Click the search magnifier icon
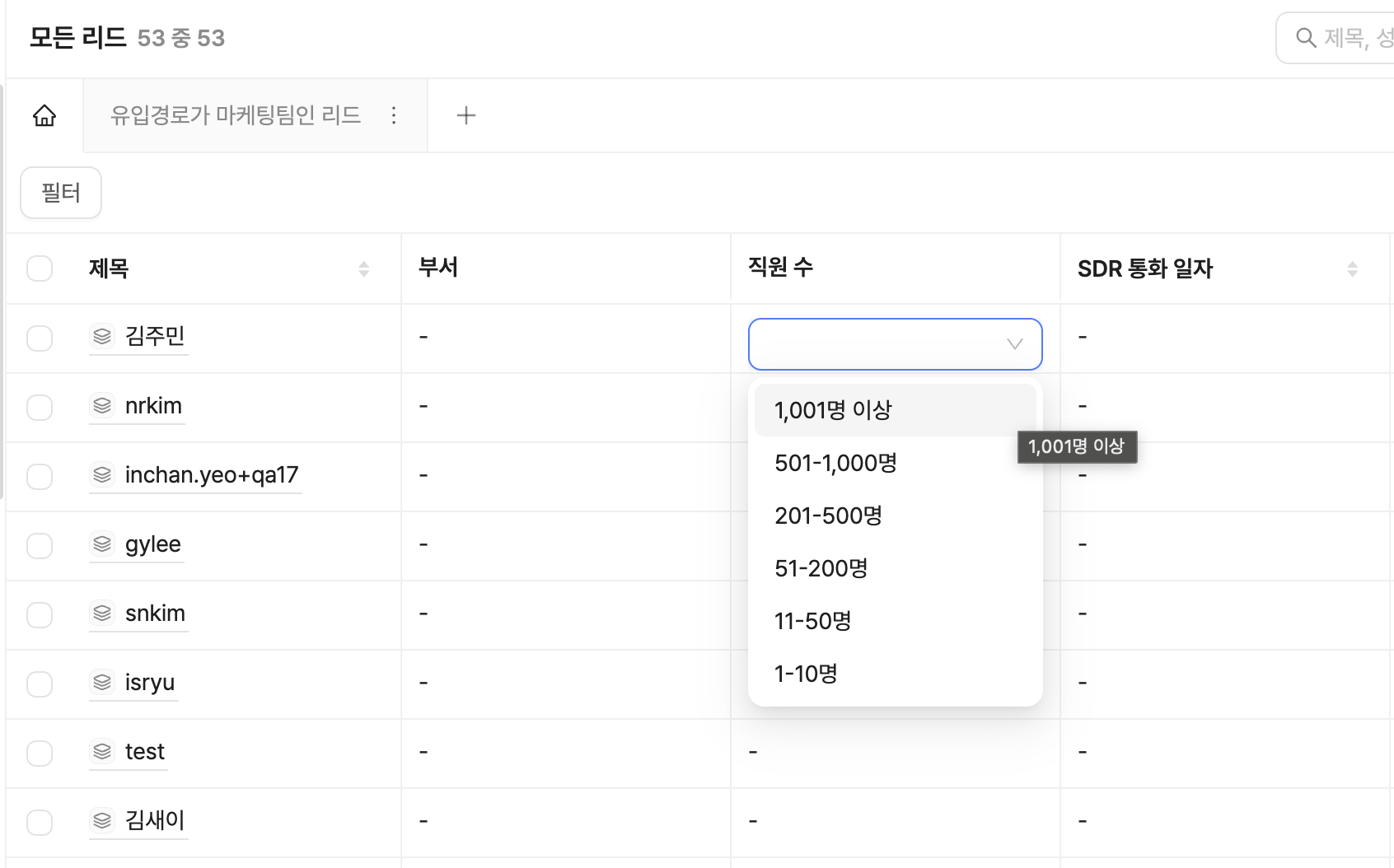Viewport: 1394px width, 868px height. tap(1306, 38)
